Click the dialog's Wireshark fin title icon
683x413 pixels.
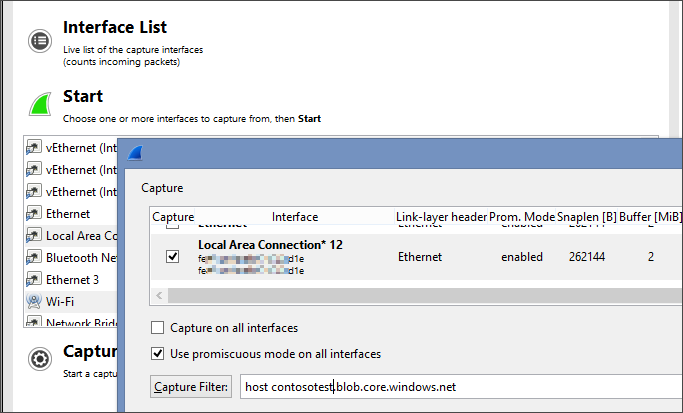135,153
